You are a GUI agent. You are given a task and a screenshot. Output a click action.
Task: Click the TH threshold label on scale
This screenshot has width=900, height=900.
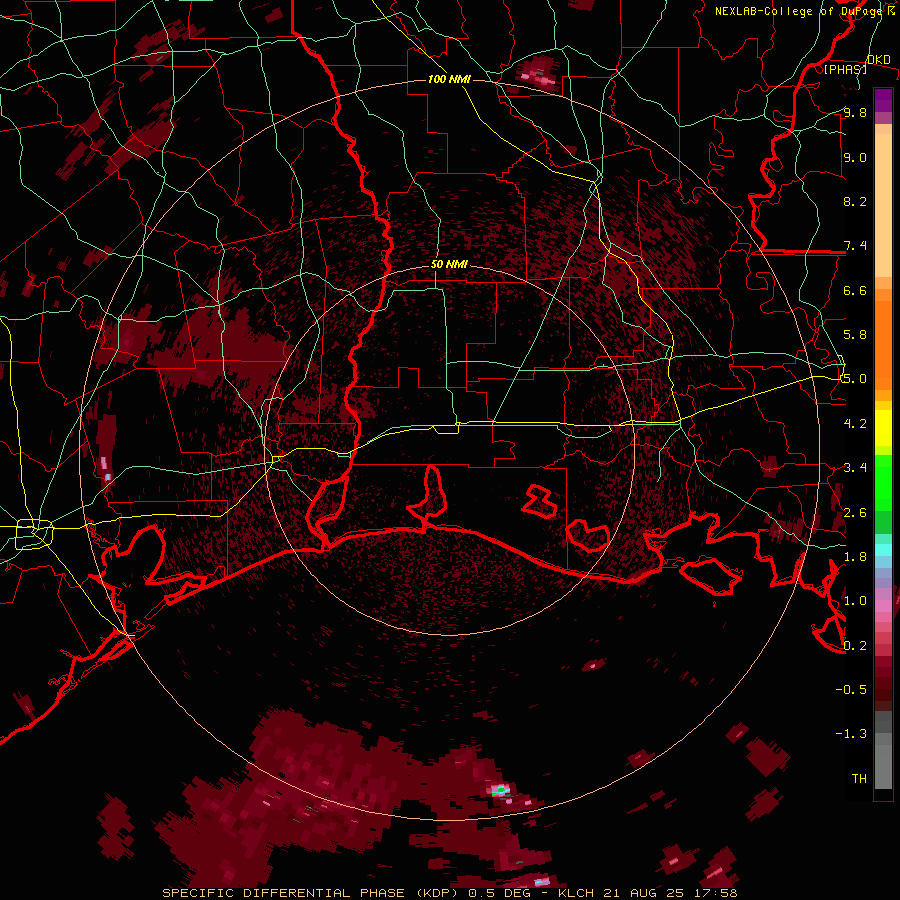click(859, 779)
